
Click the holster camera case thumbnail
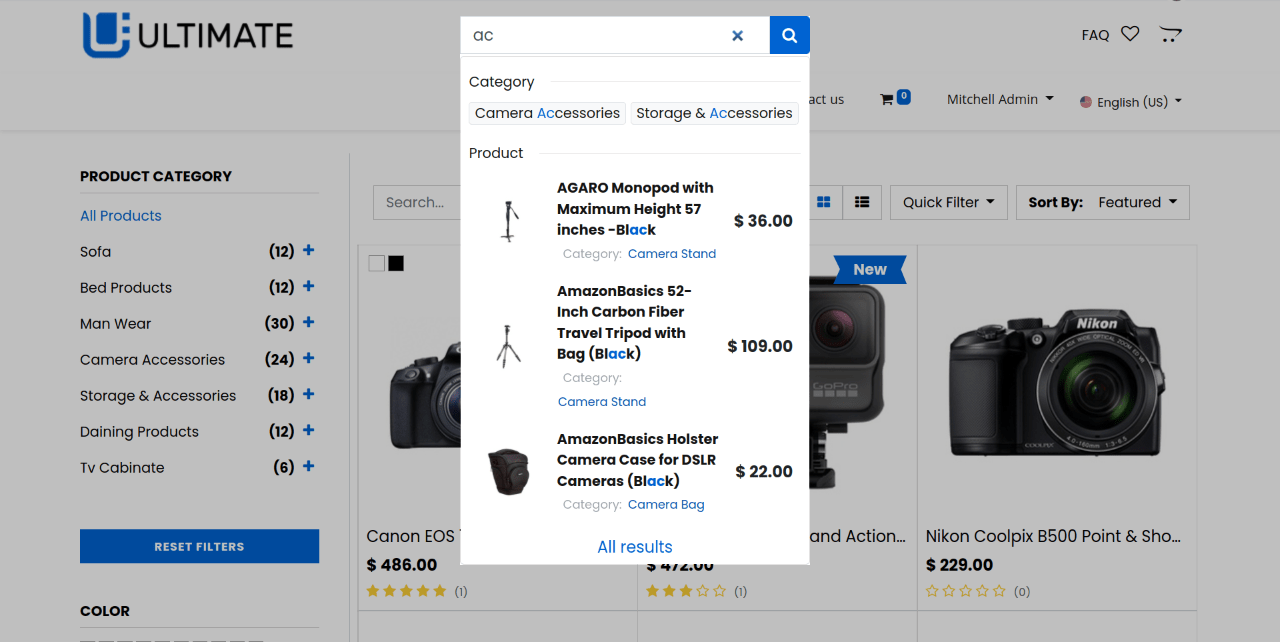[510, 471]
